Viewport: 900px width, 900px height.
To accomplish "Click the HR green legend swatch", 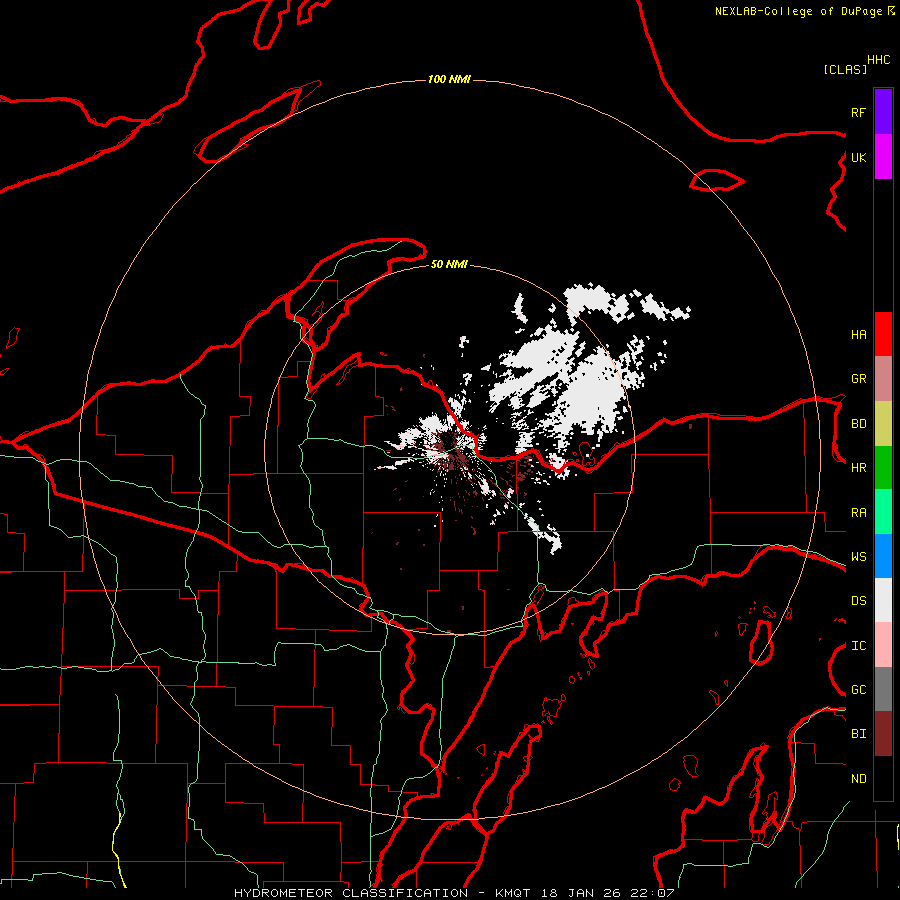I will [x=883, y=468].
